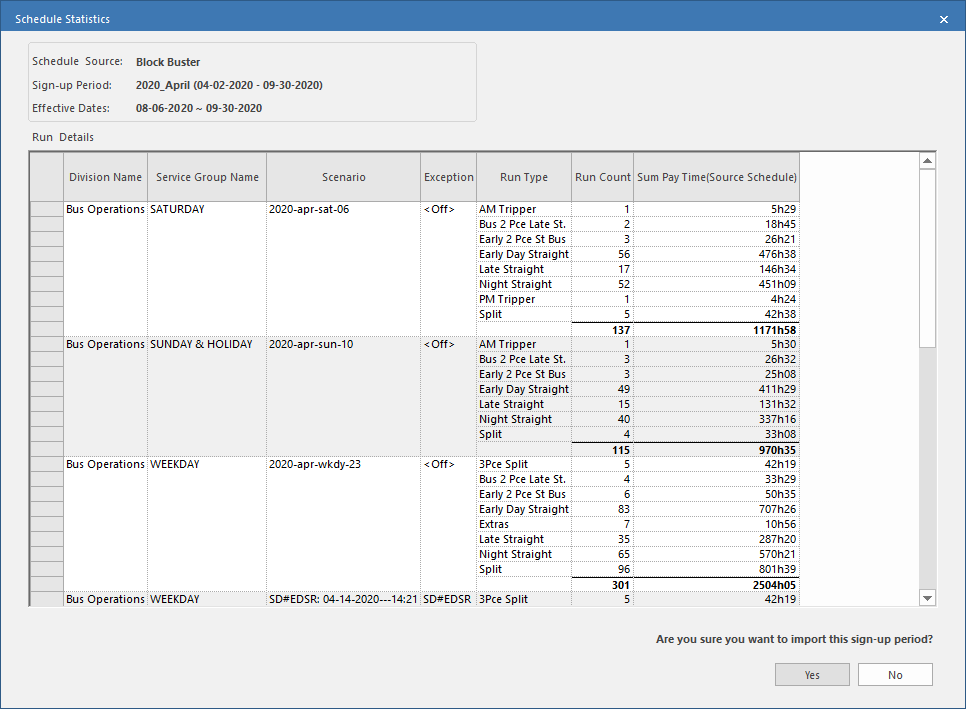Sort by the Run Count column header
Image resolution: width=966 pixels, height=709 pixels.
tap(602, 176)
